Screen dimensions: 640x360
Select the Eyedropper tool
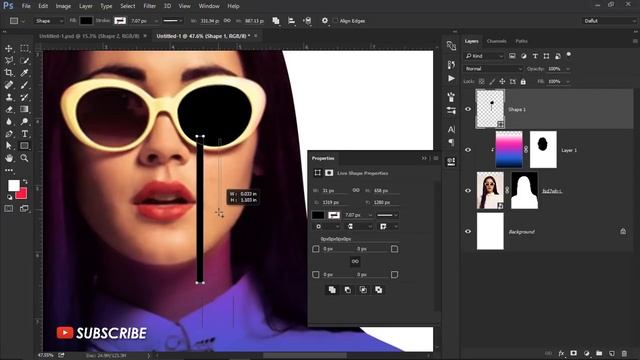pos(24,73)
